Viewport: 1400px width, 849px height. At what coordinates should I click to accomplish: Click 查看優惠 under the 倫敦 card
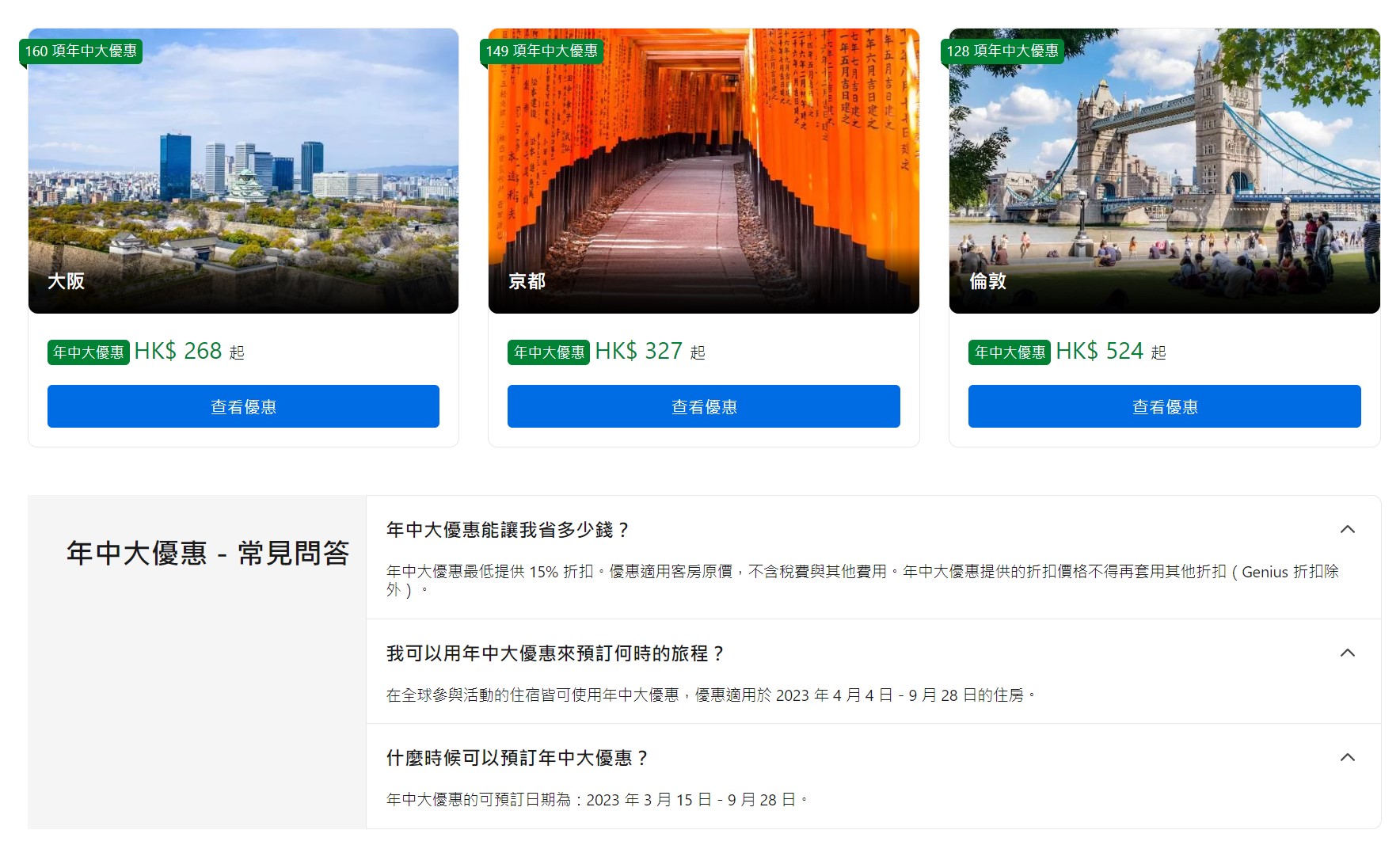(x=1163, y=406)
